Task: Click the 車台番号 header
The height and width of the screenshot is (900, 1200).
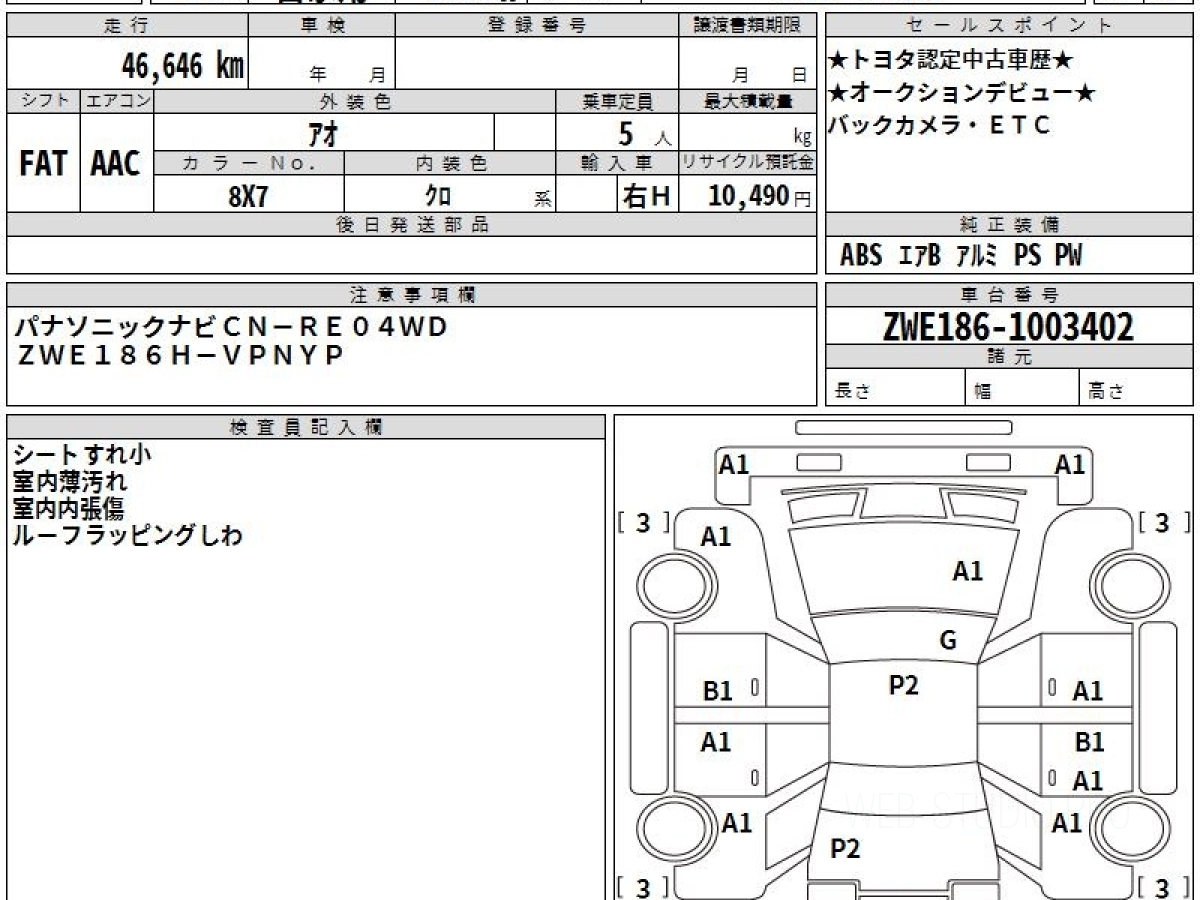Action: [x=1009, y=295]
